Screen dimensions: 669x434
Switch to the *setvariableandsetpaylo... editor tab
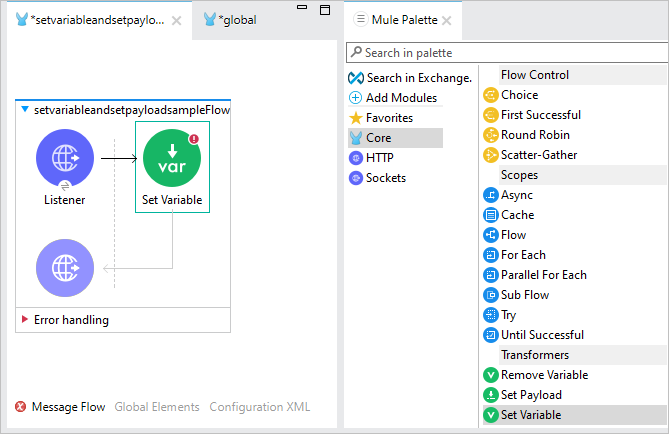99,20
